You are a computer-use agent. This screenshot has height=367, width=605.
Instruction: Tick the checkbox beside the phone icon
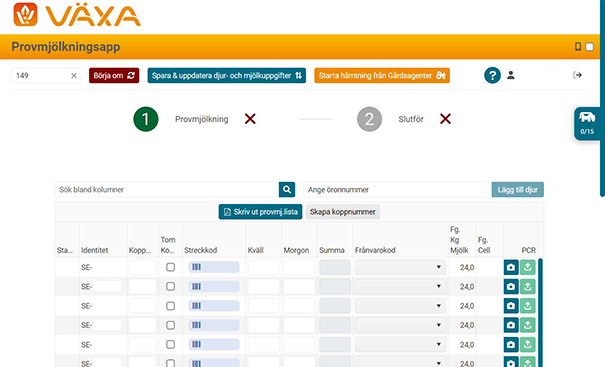click(x=590, y=47)
